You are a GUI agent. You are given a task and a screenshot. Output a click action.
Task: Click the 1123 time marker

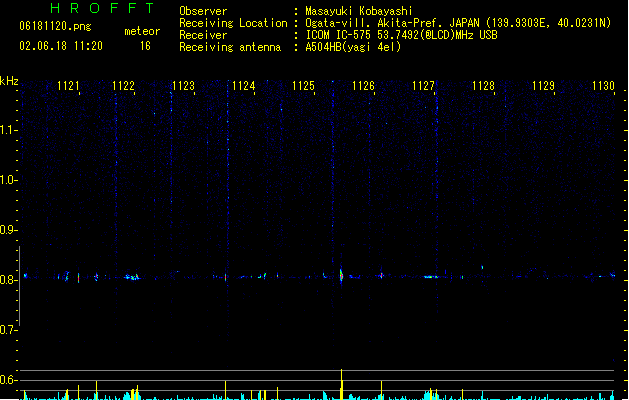click(183, 86)
